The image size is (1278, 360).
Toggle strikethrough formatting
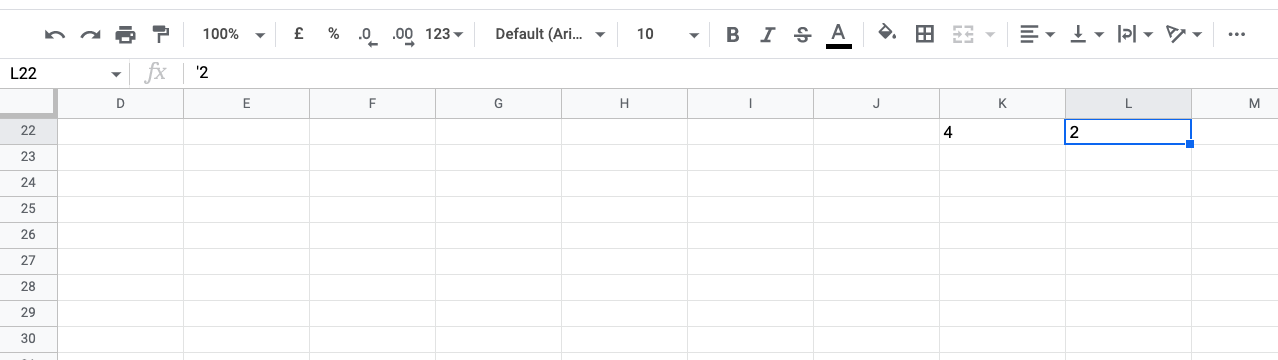tap(802, 35)
